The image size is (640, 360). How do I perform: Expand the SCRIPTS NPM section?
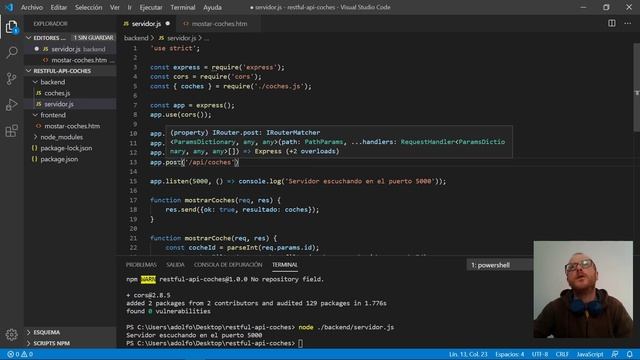[x=29, y=343]
